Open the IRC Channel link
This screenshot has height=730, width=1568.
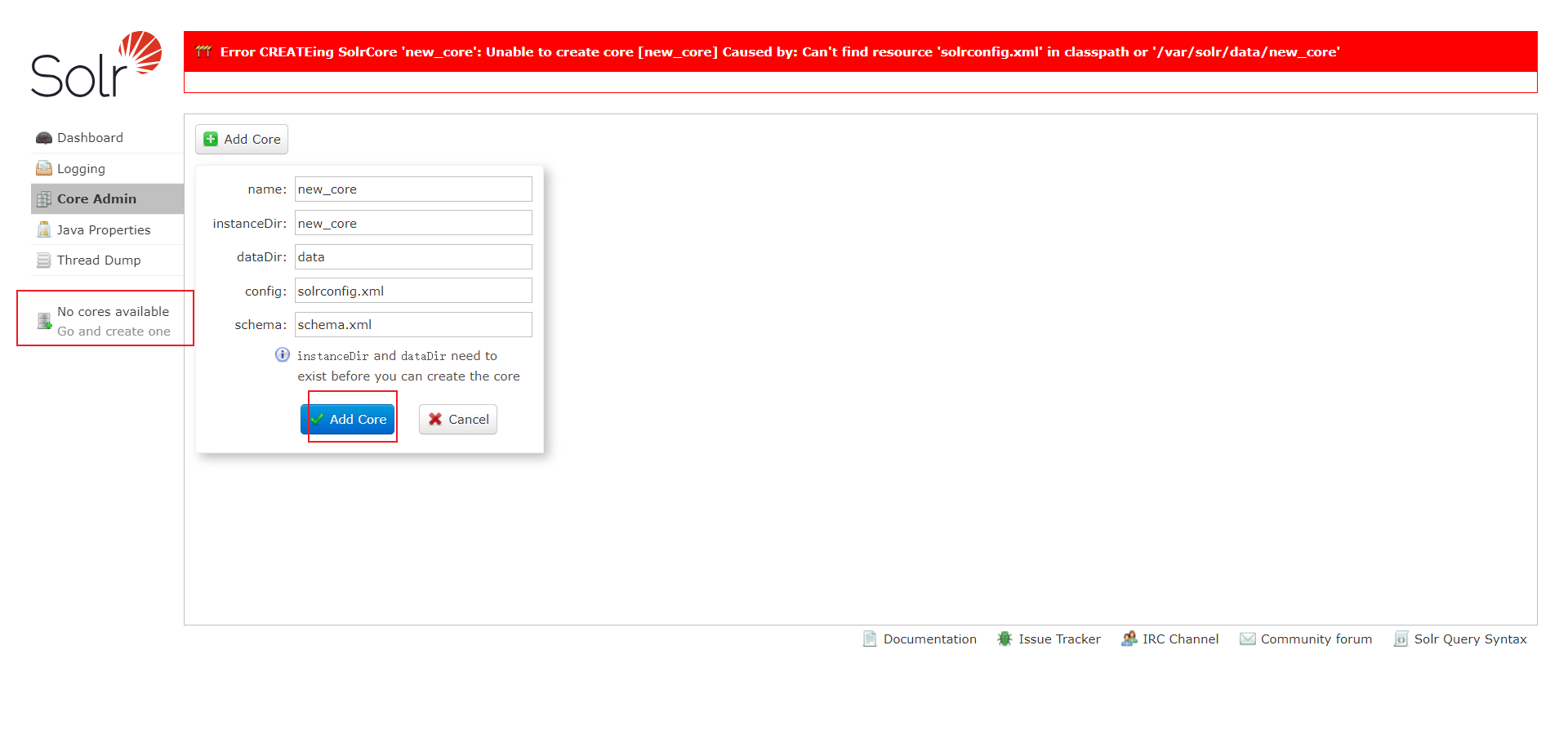1169,639
